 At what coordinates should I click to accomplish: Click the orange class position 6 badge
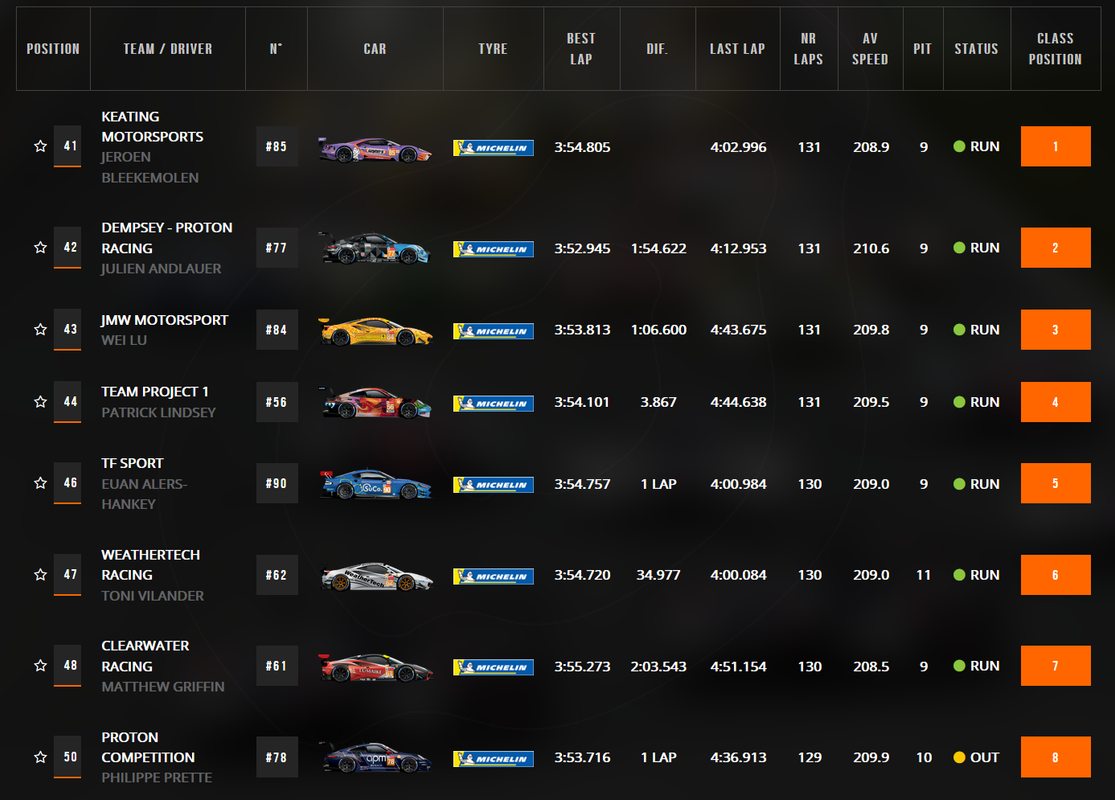click(x=1055, y=575)
